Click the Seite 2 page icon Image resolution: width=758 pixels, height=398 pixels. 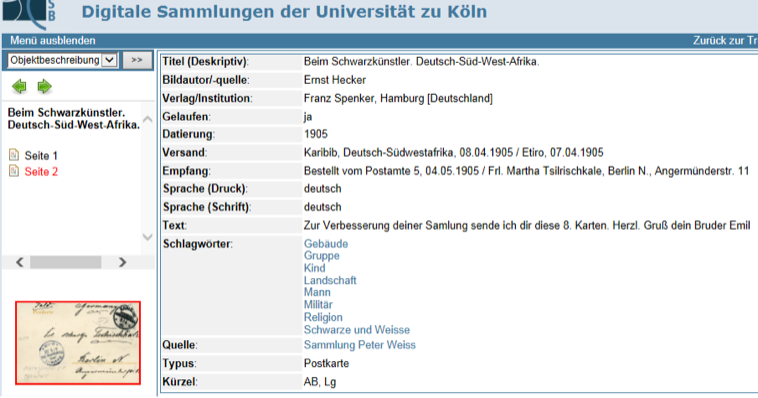click(14, 171)
